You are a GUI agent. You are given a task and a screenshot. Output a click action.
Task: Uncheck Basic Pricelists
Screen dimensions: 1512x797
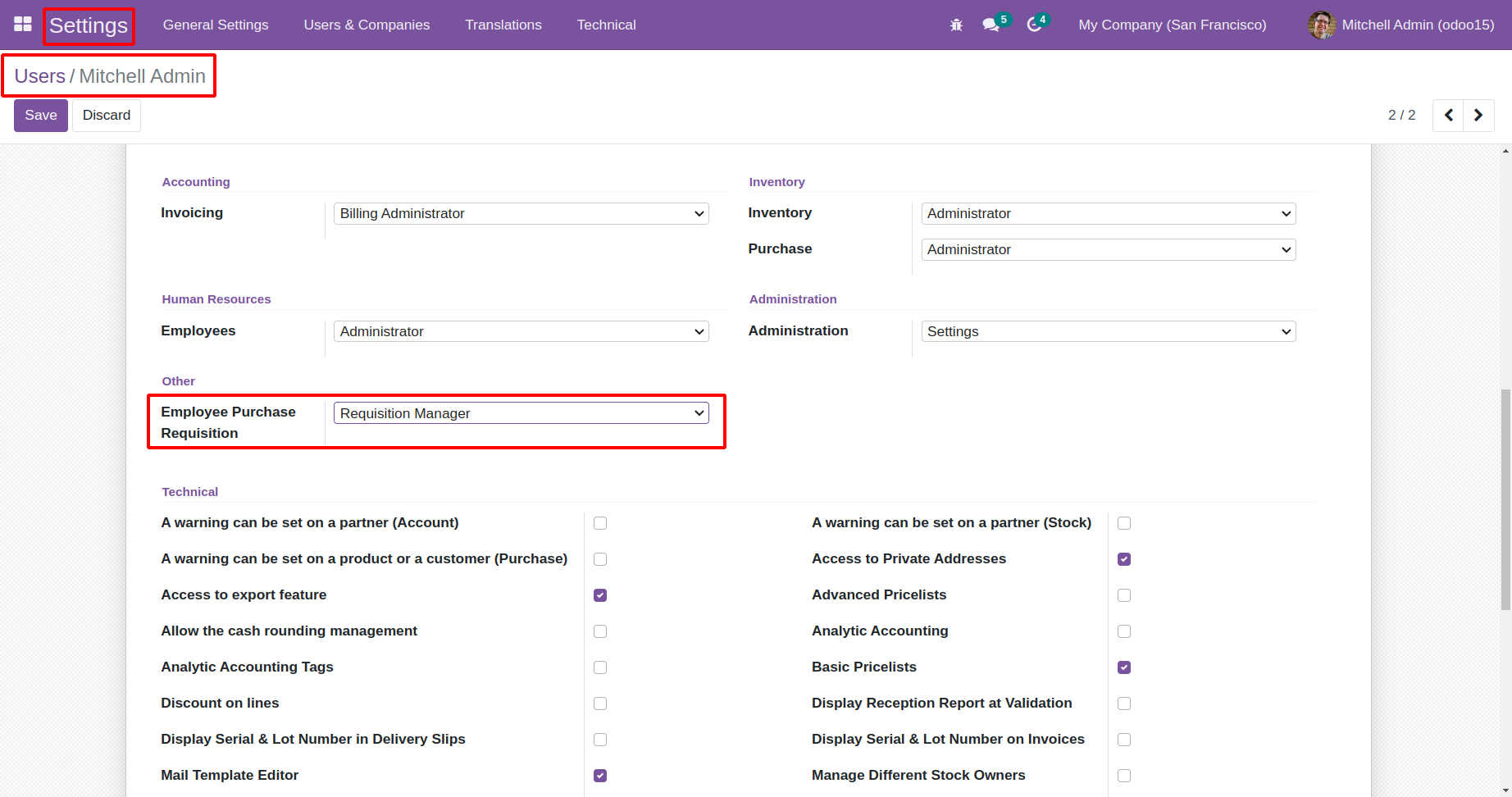pos(1124,667)
